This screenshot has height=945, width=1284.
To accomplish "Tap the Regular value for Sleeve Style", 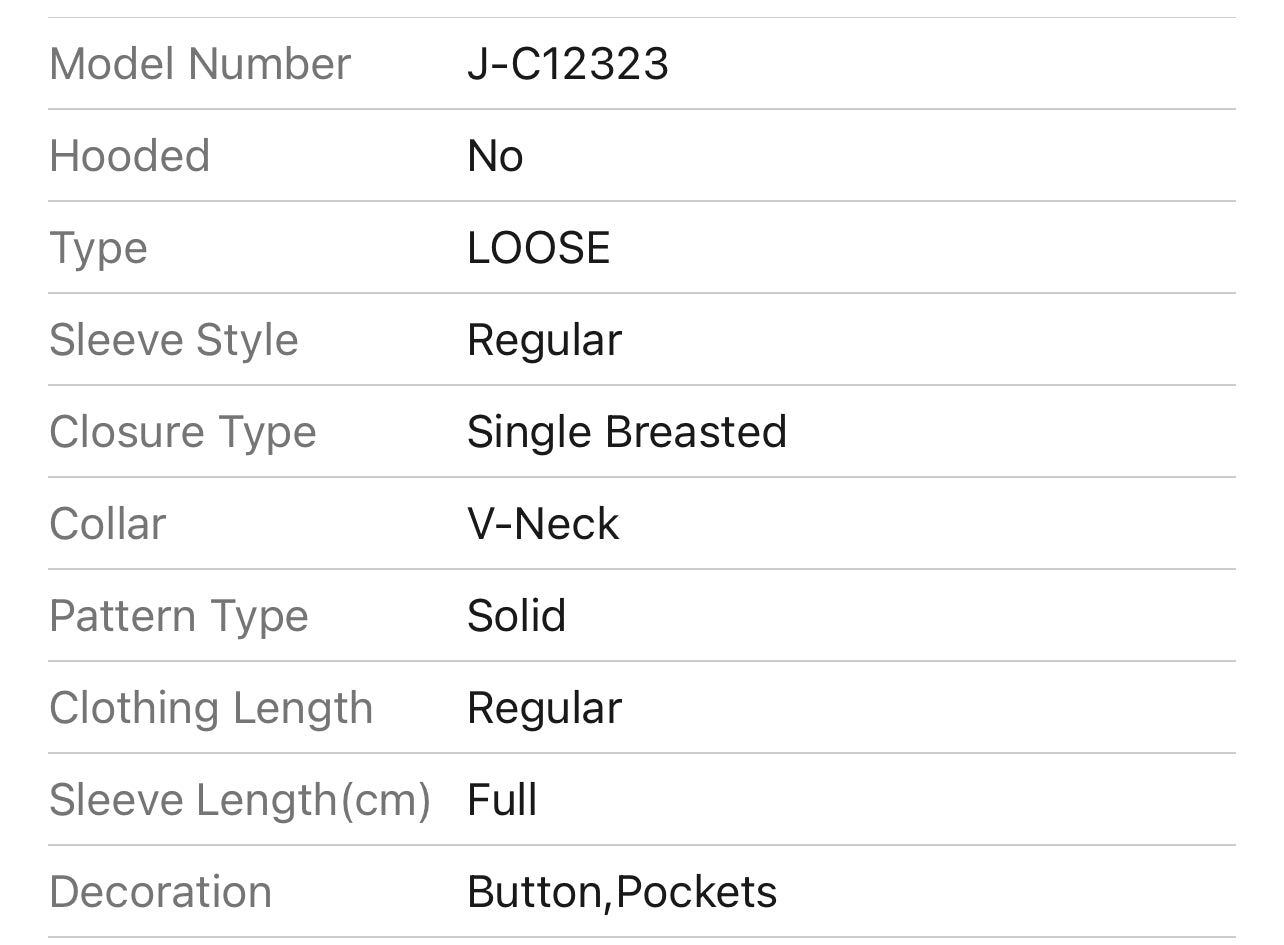I will pyautogui.click(x=544, y=340).
